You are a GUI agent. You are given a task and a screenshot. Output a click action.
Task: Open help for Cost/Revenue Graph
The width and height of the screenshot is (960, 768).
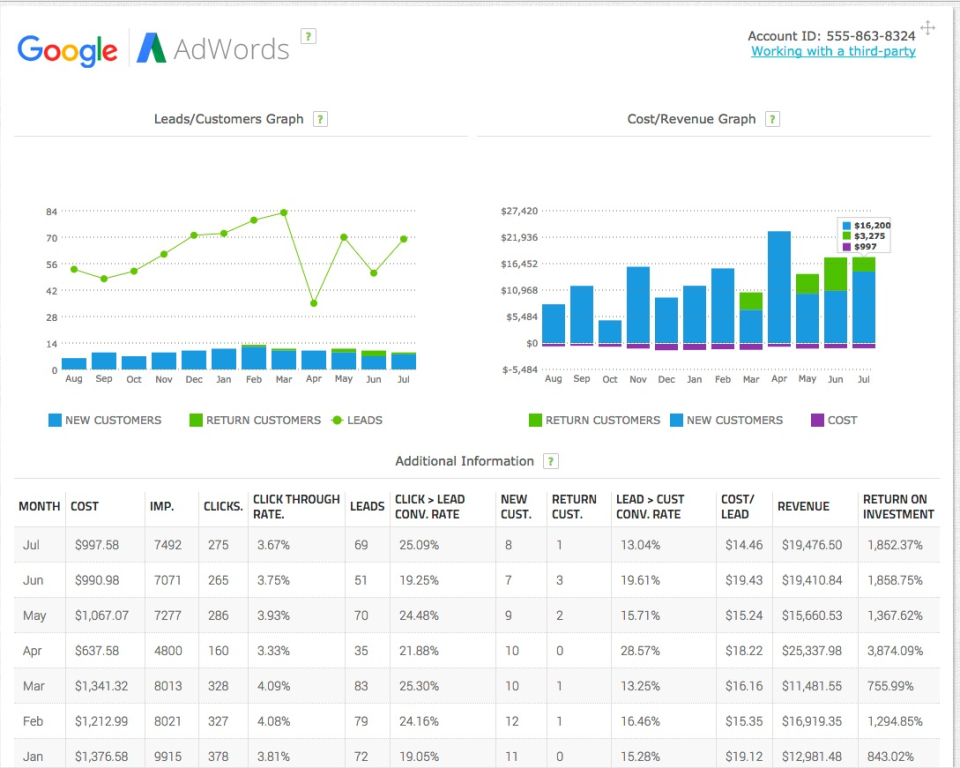[x=773, y=119]
